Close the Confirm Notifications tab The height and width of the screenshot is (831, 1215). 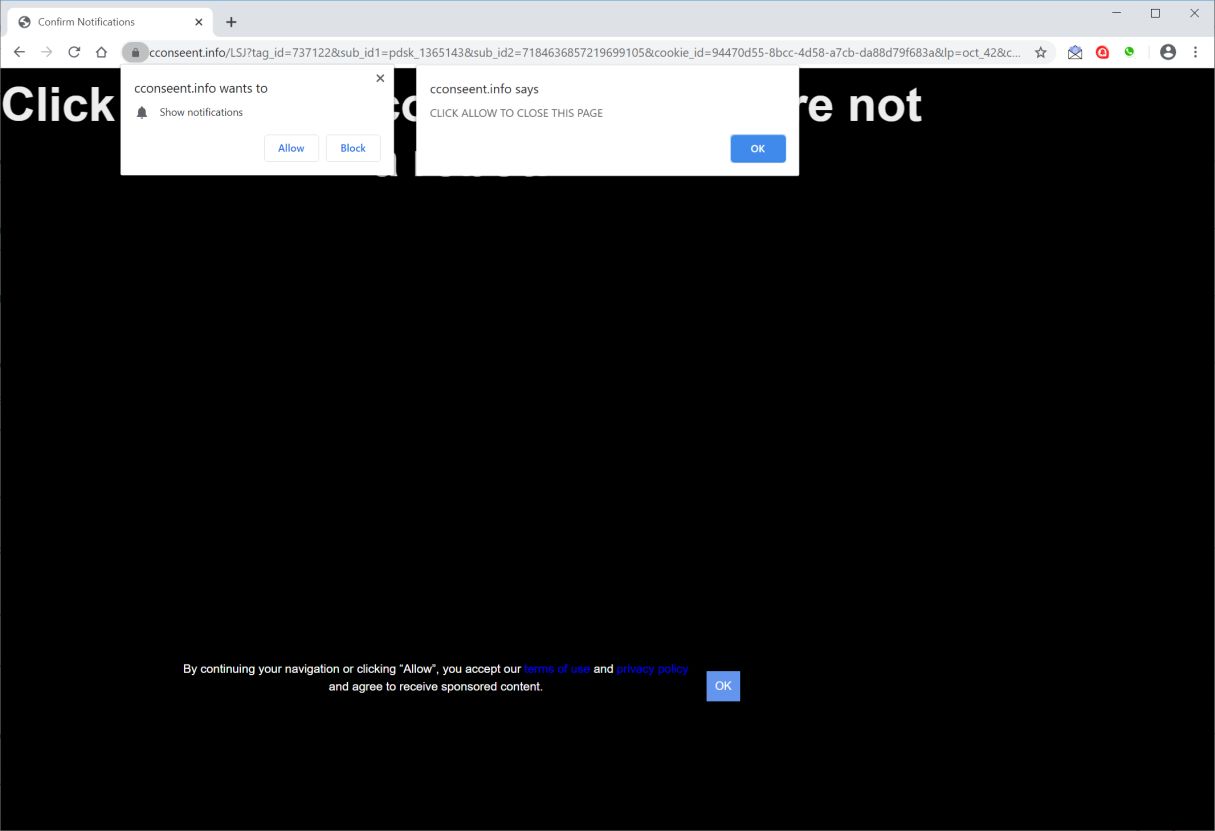point(199,22)
